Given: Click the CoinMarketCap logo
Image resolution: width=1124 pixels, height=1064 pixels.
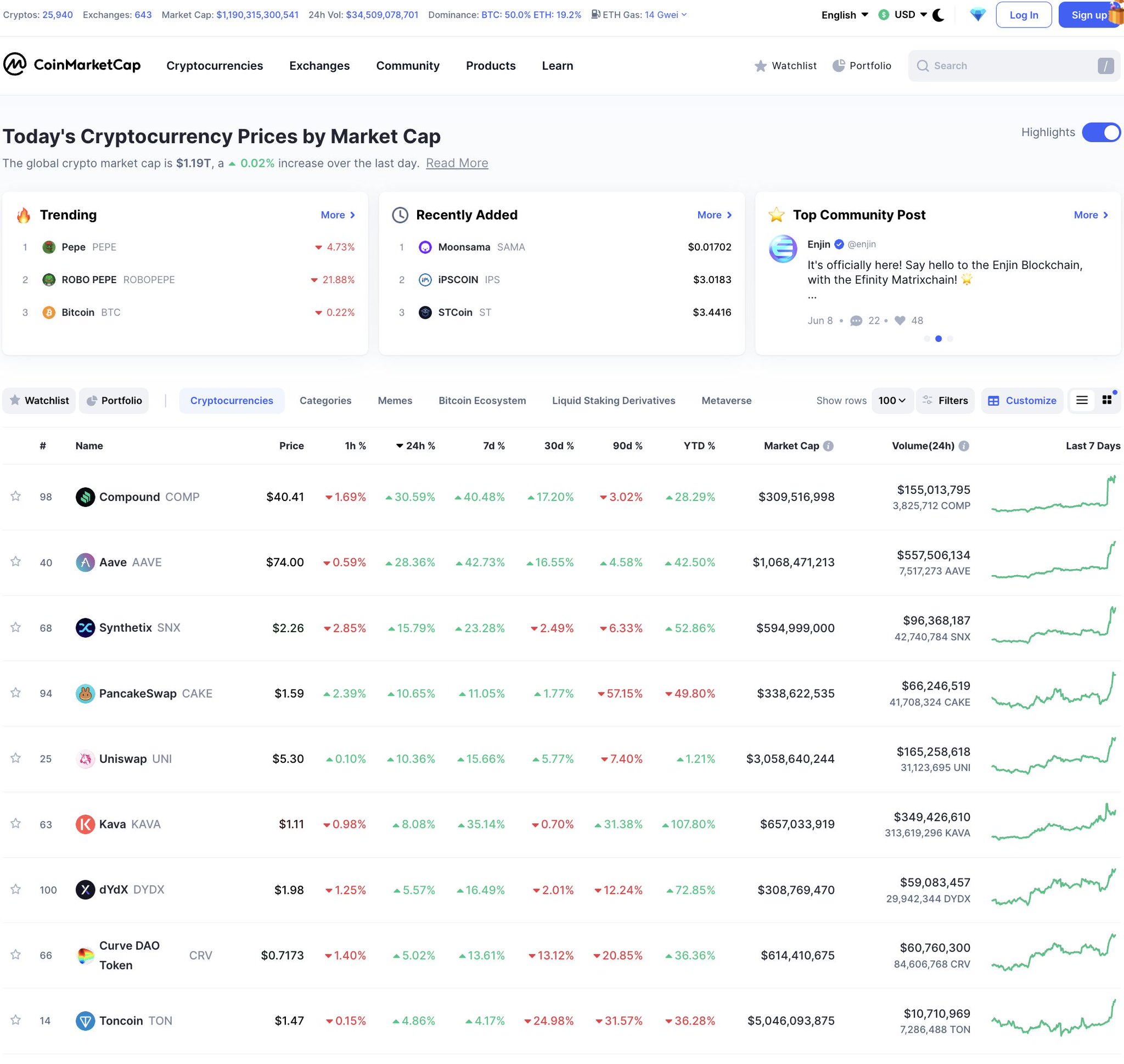Looking at the screenshot, I should (x=72, y=65).
